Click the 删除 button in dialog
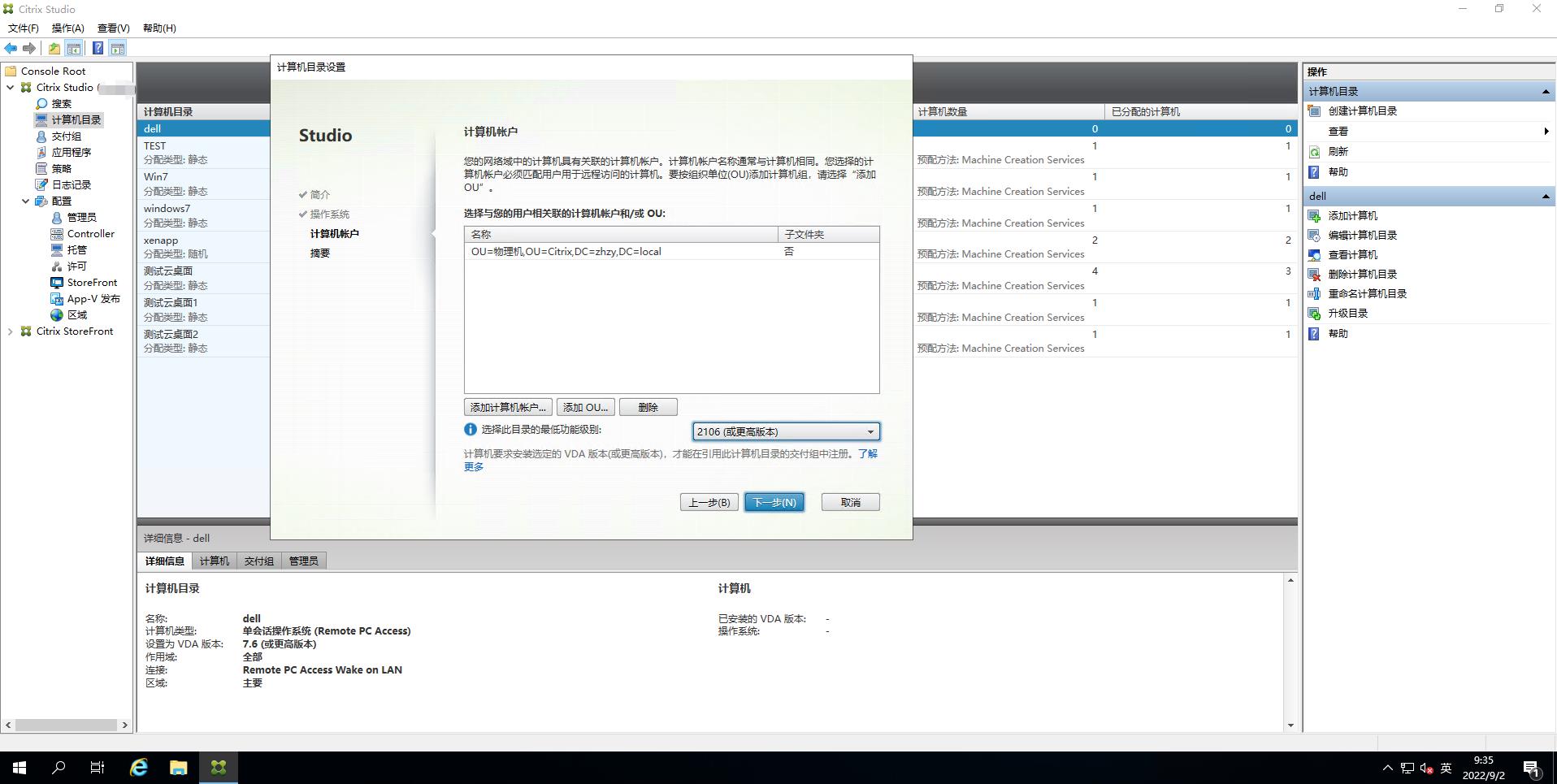Screen dimensions: 1557x784 coord(648,407)
